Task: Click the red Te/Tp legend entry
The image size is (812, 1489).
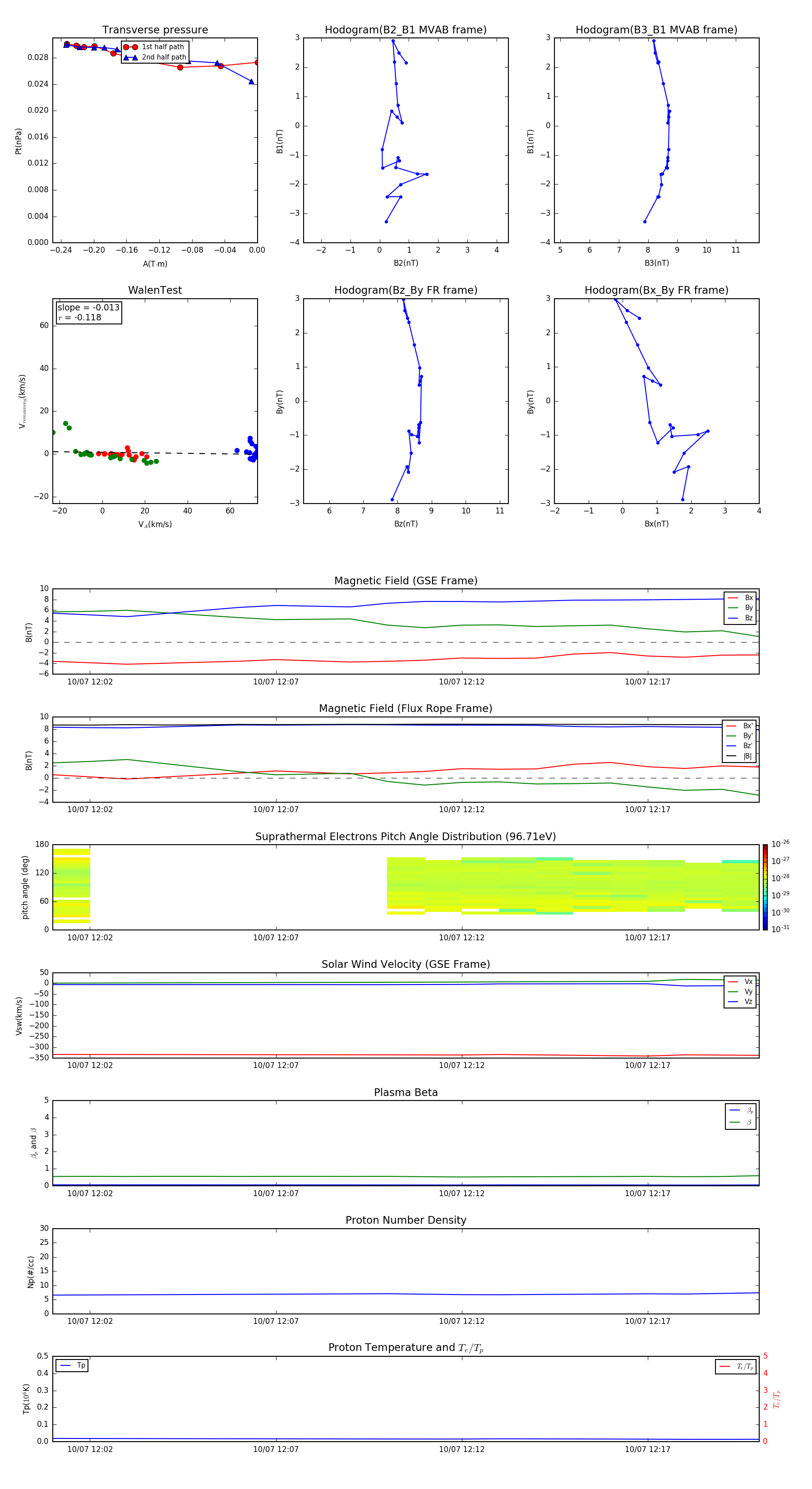Action: pos(736,1366)
